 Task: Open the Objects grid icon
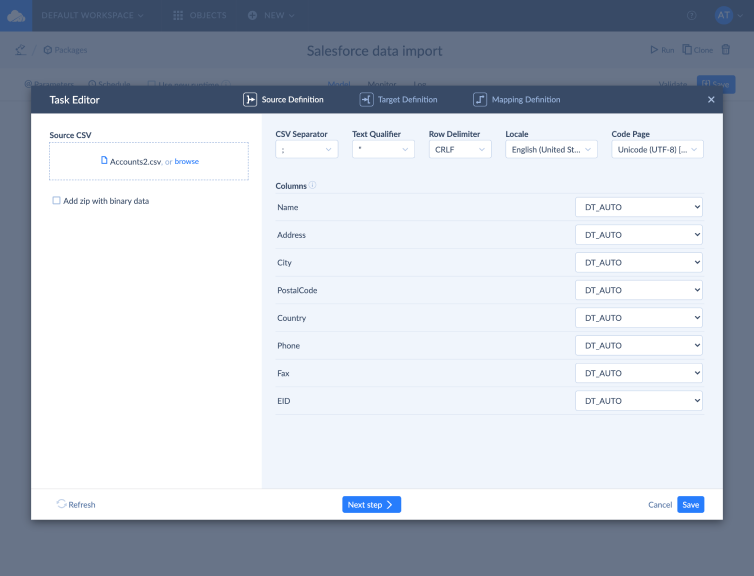tap(178, 15)
